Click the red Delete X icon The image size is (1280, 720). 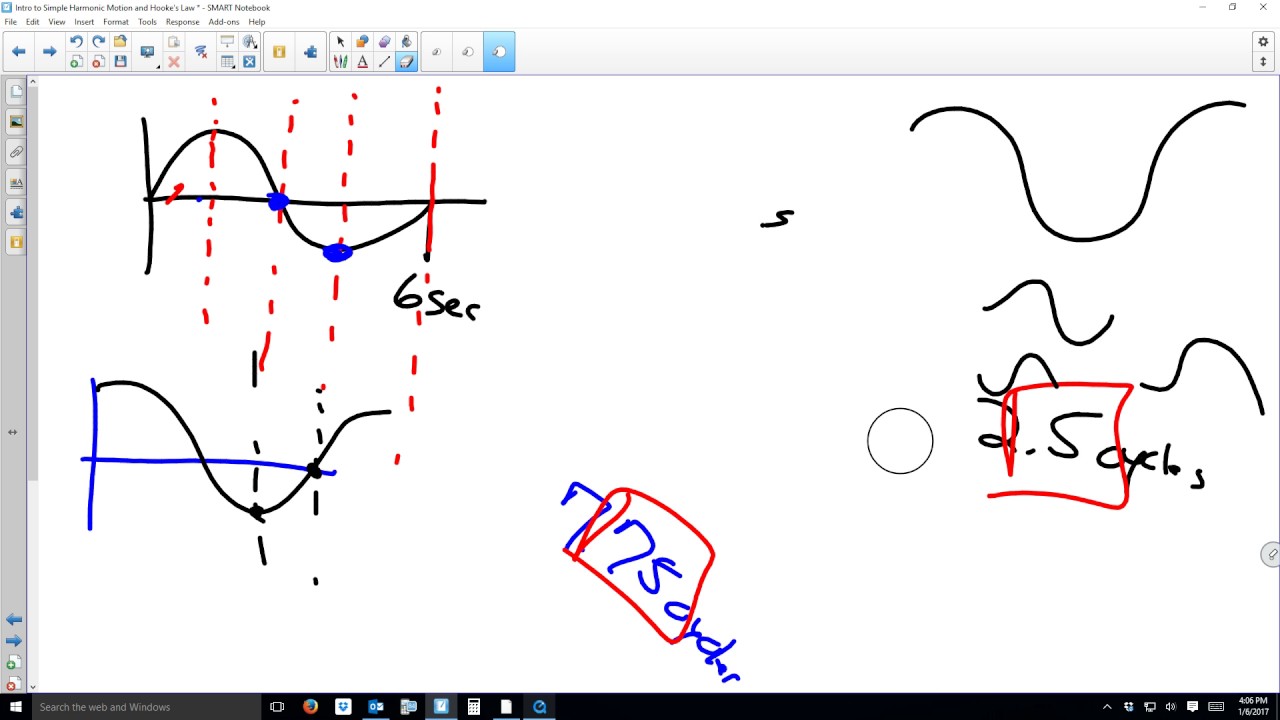pos(174,62)
